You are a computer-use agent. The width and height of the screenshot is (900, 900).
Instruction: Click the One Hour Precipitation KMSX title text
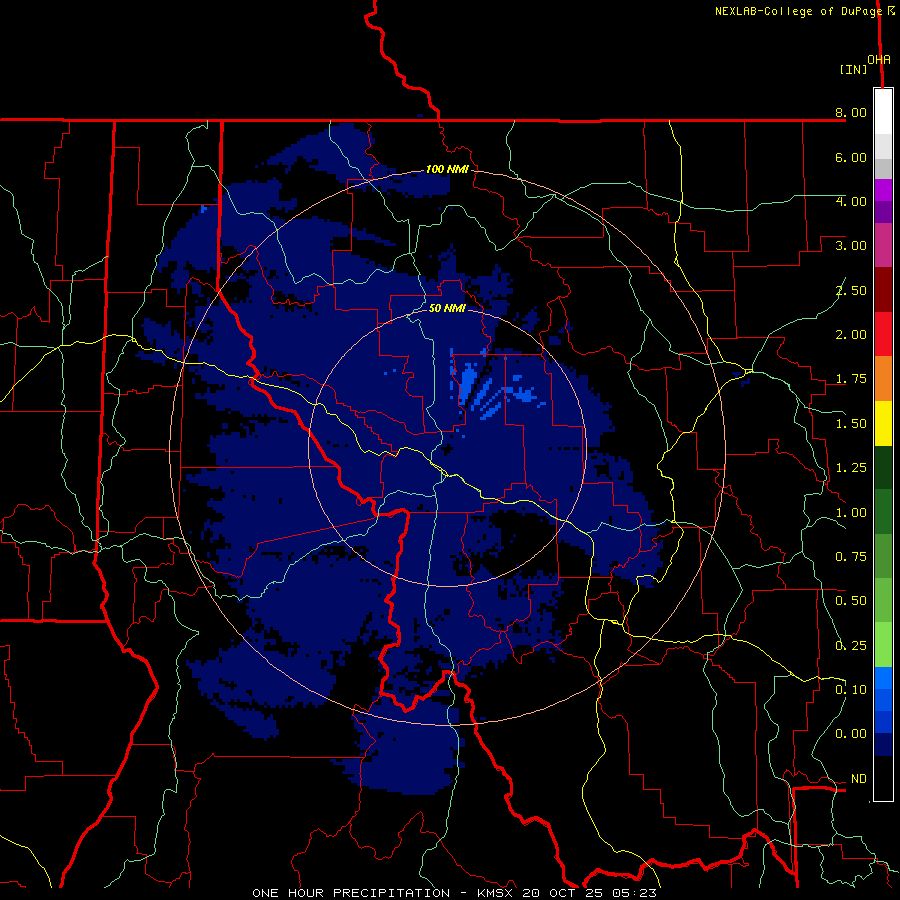[454, 893]
